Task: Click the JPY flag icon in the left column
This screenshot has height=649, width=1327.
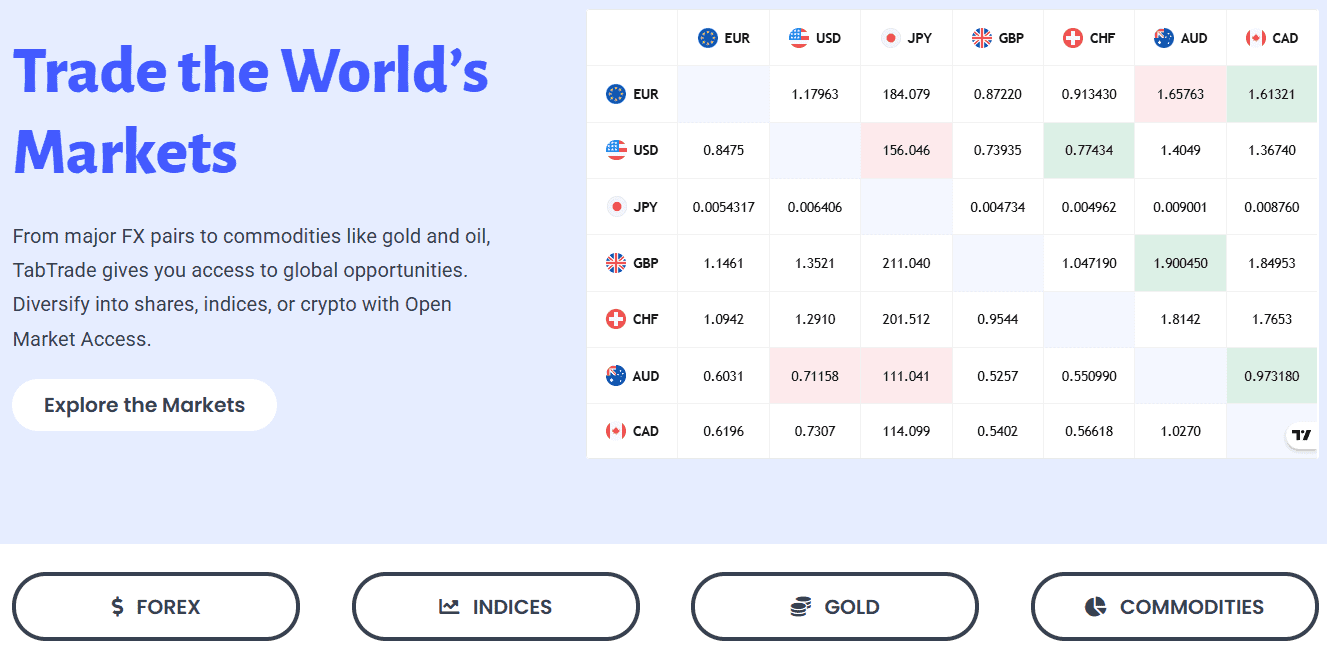Action: 616,207
